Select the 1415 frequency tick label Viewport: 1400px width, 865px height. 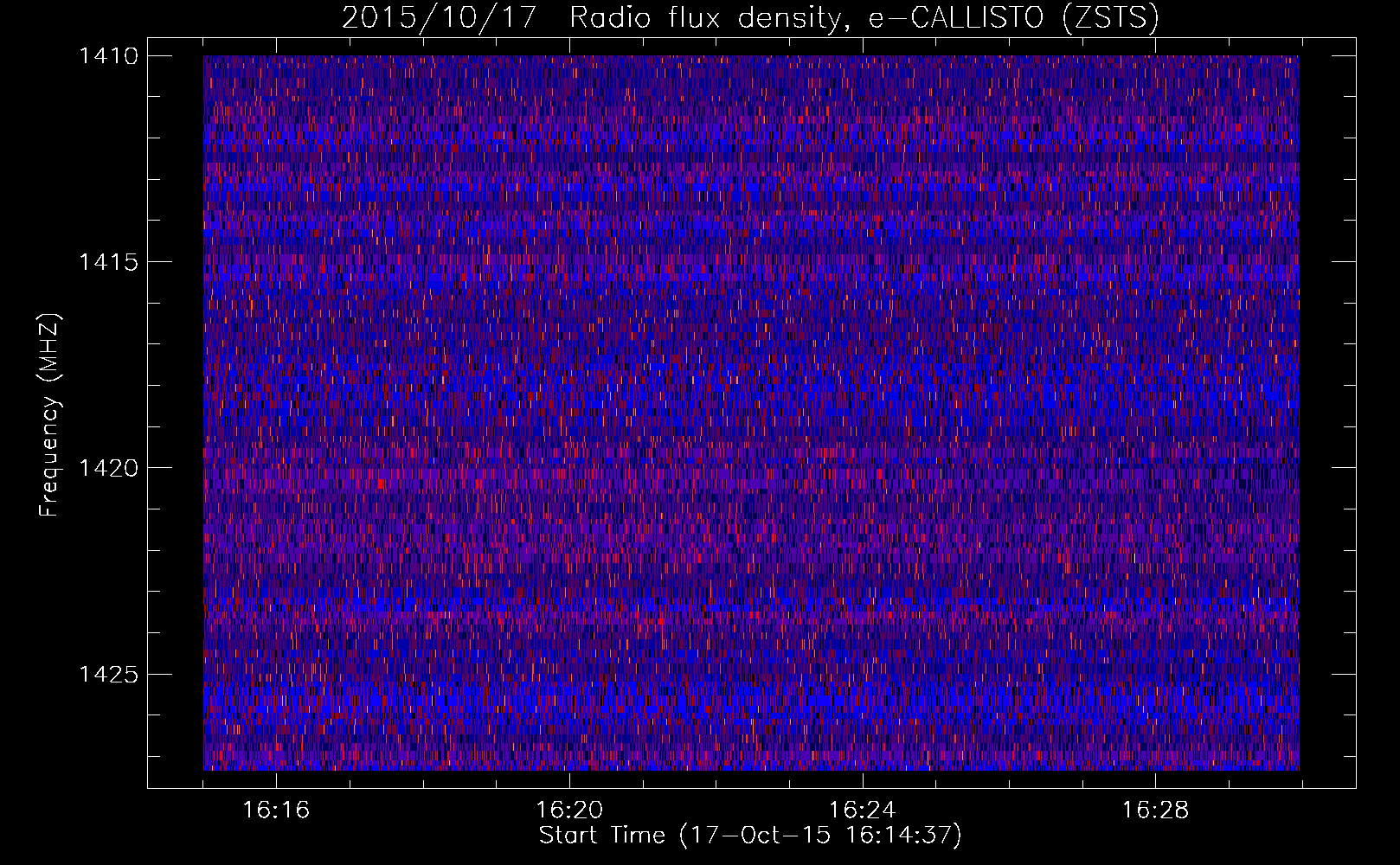pos(108,262)
